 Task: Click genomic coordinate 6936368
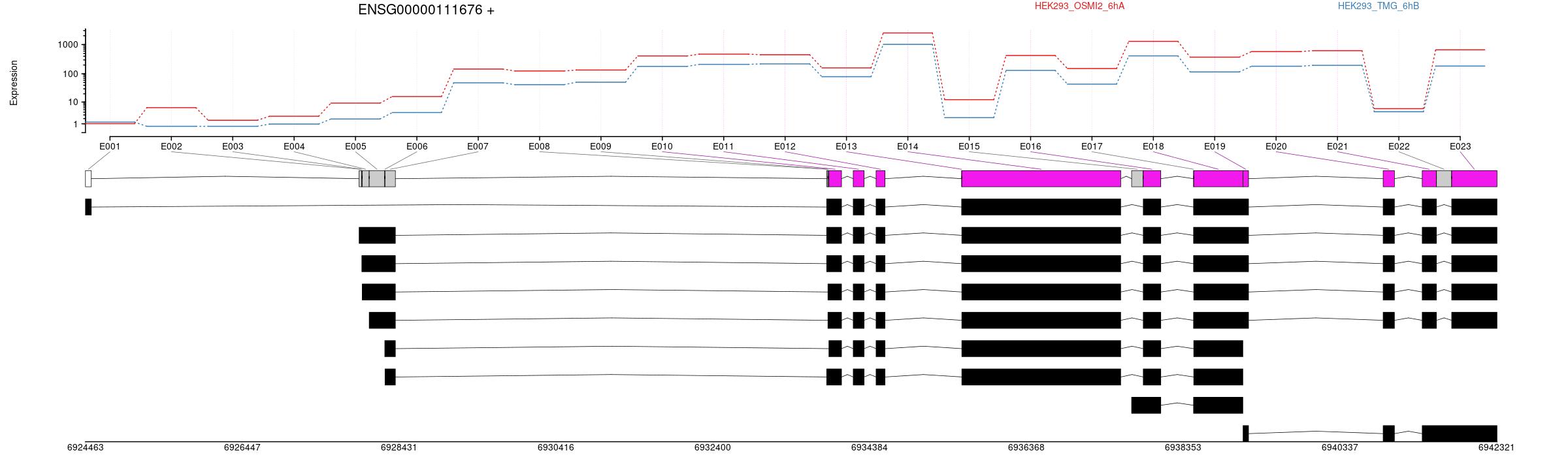click(1026, 448)
